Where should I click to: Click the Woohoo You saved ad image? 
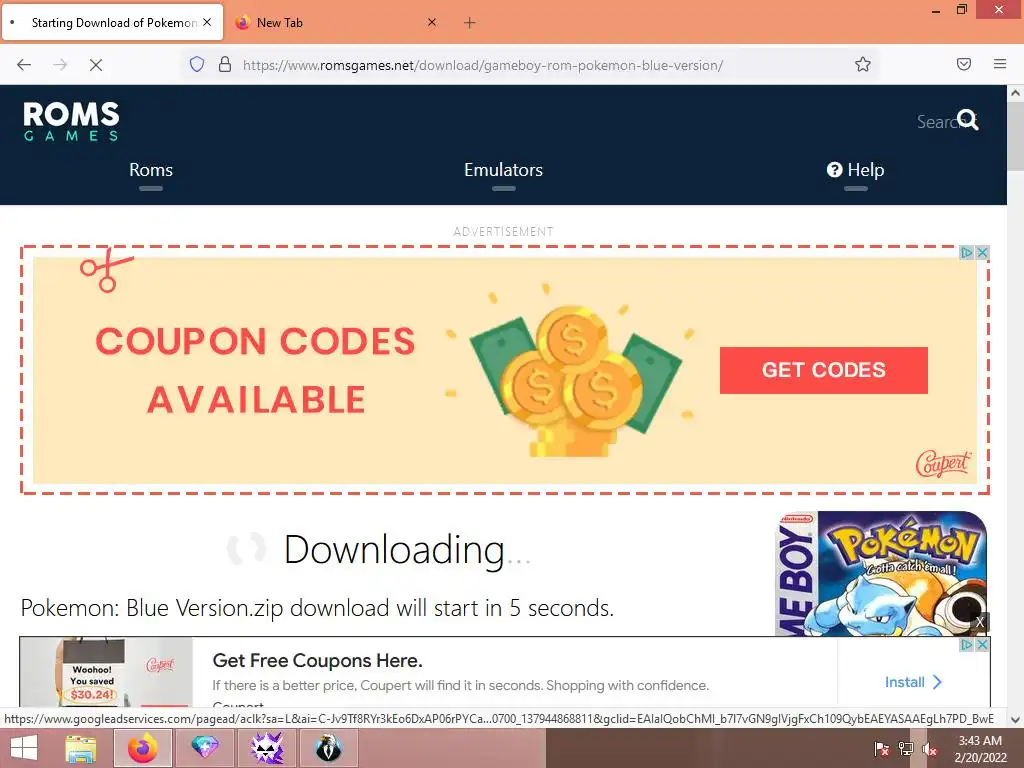click(x=106, y=672)
